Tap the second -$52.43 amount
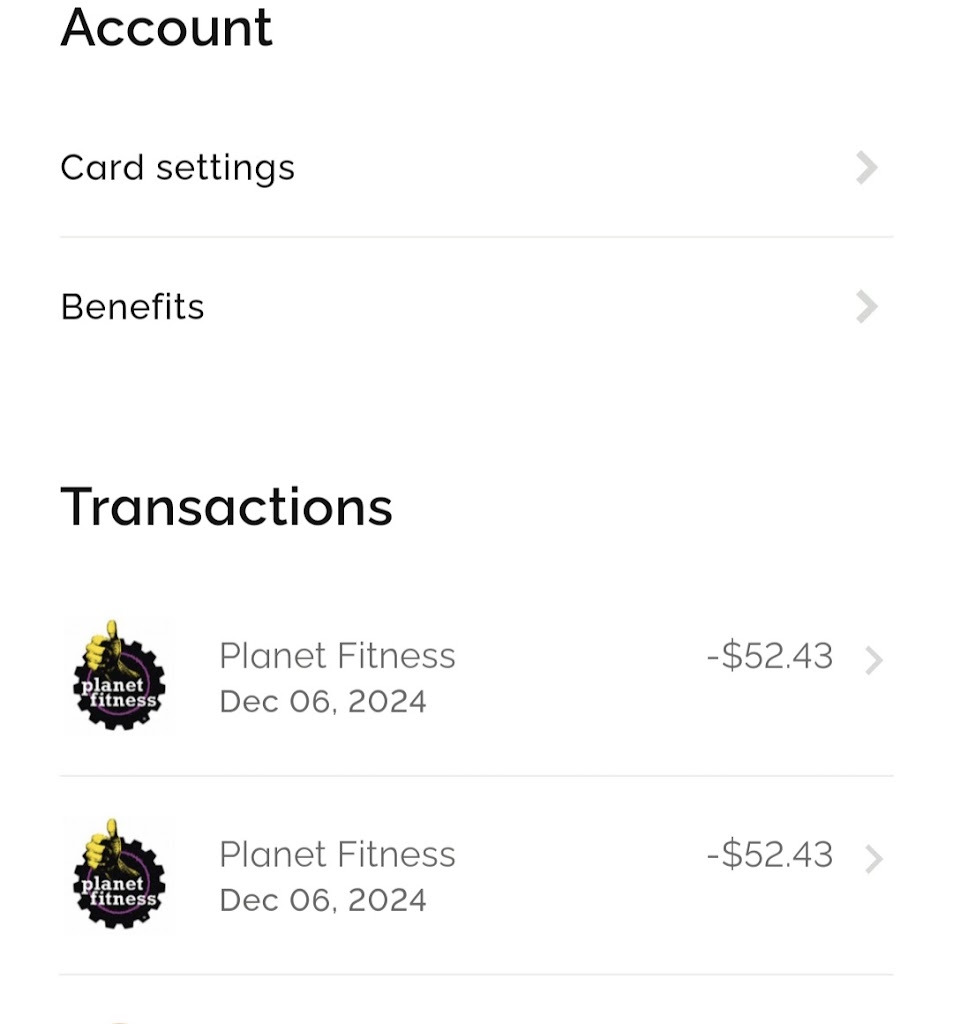Viewport: 953px width, 1024px height. (x=769, y=855)
